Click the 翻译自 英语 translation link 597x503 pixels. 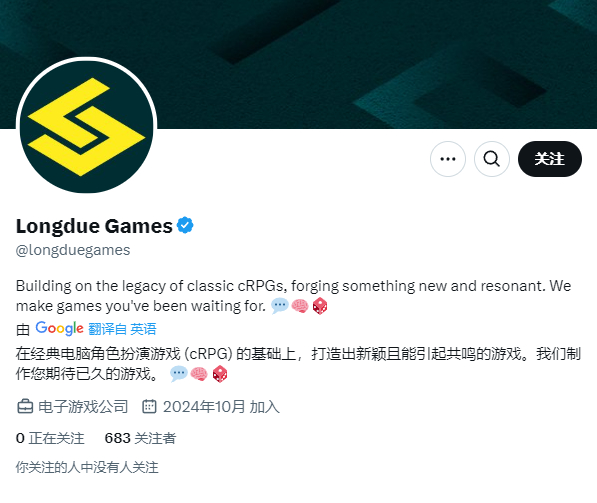click(x=122, y=329)
